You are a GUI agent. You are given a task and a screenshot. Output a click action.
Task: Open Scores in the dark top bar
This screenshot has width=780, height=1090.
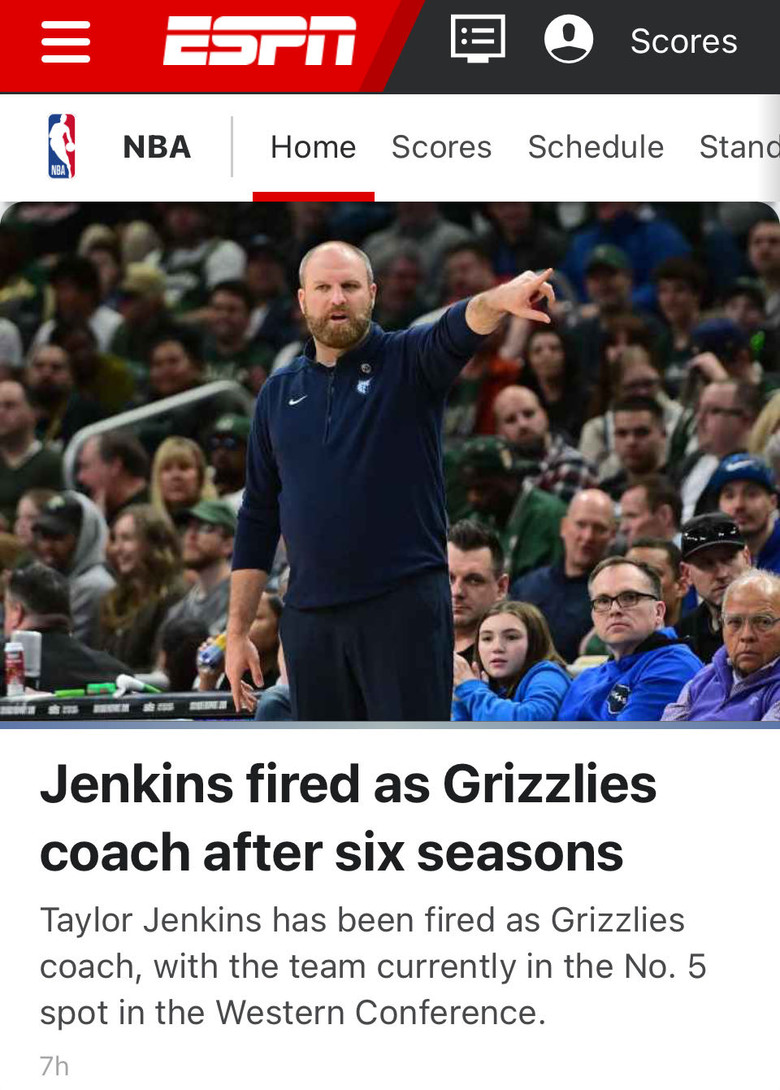(x=683, y=41)
